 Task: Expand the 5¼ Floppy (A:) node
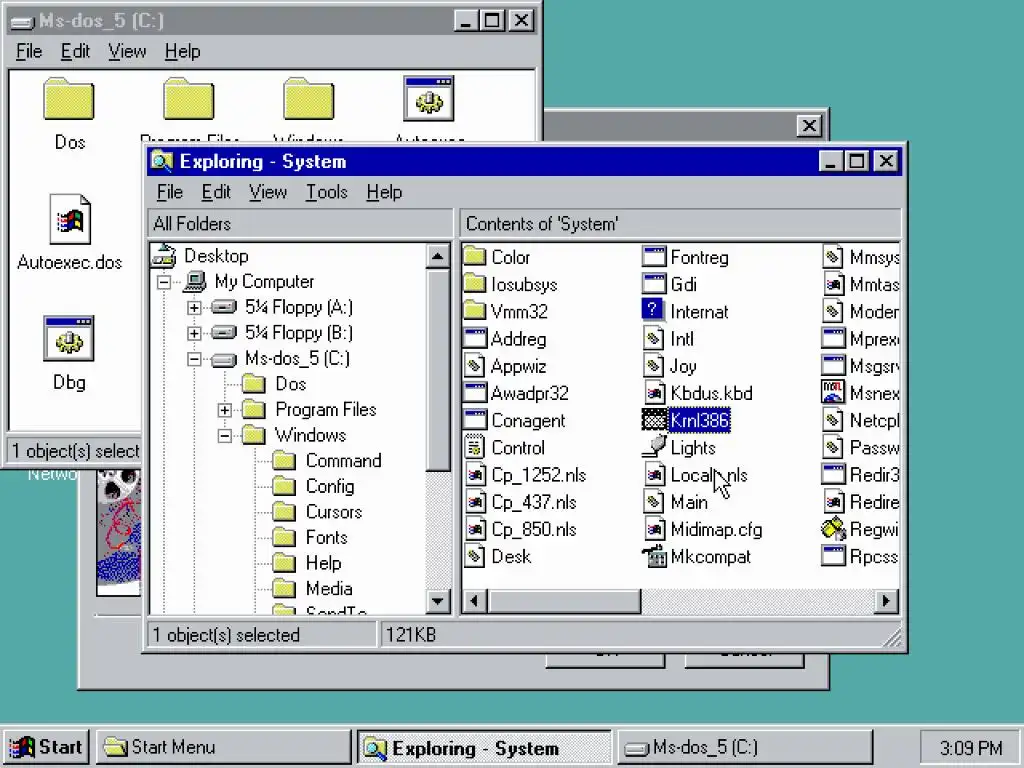tap(194, 308)
